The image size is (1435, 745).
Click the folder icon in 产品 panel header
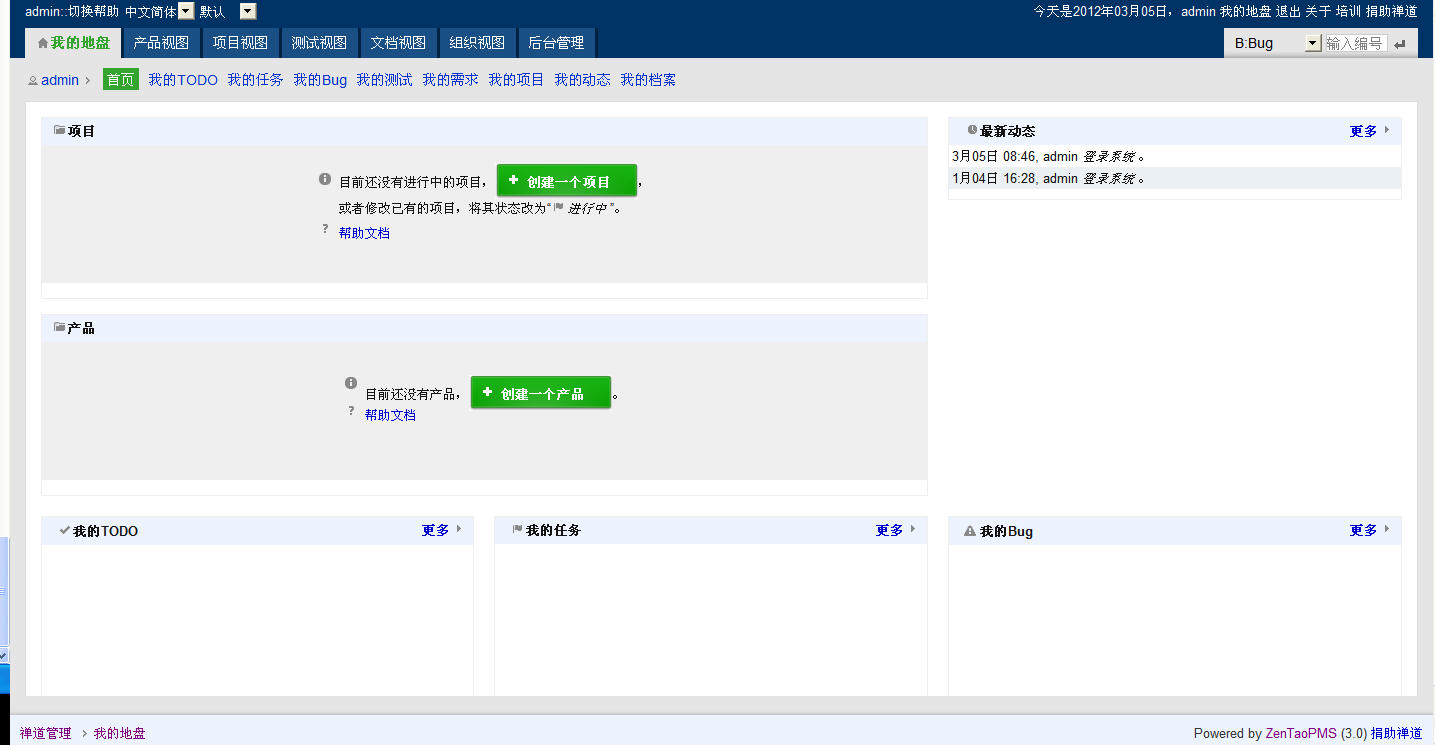pos(59,327)
